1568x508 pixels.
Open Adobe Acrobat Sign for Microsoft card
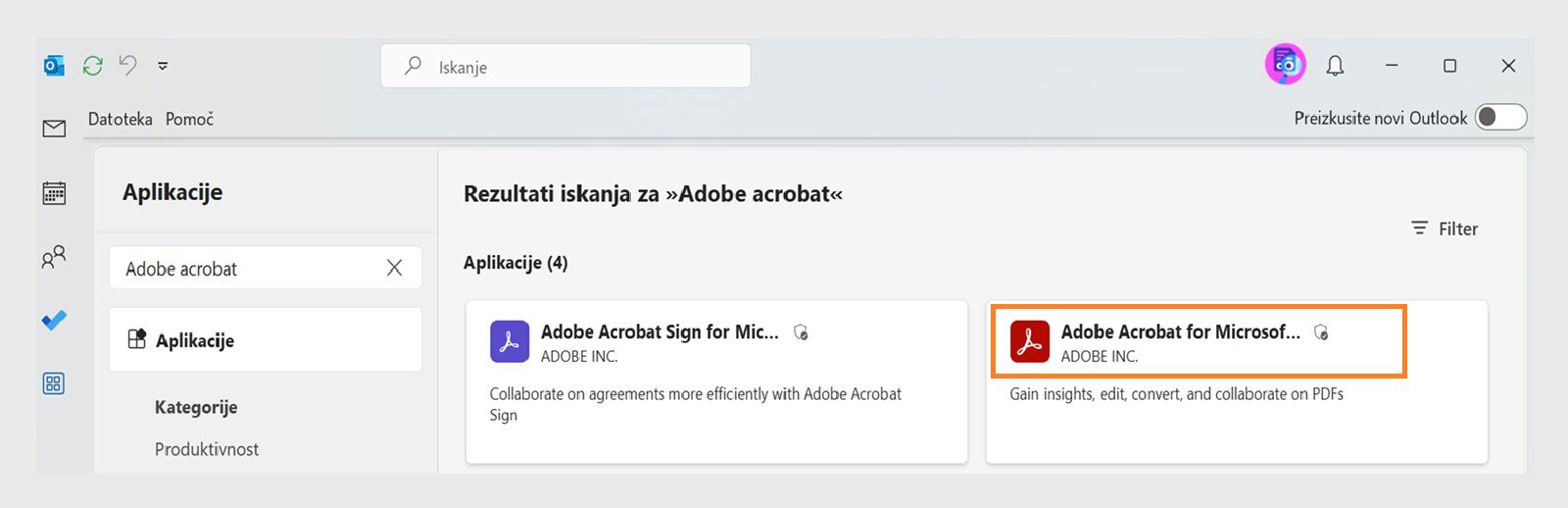716,381
